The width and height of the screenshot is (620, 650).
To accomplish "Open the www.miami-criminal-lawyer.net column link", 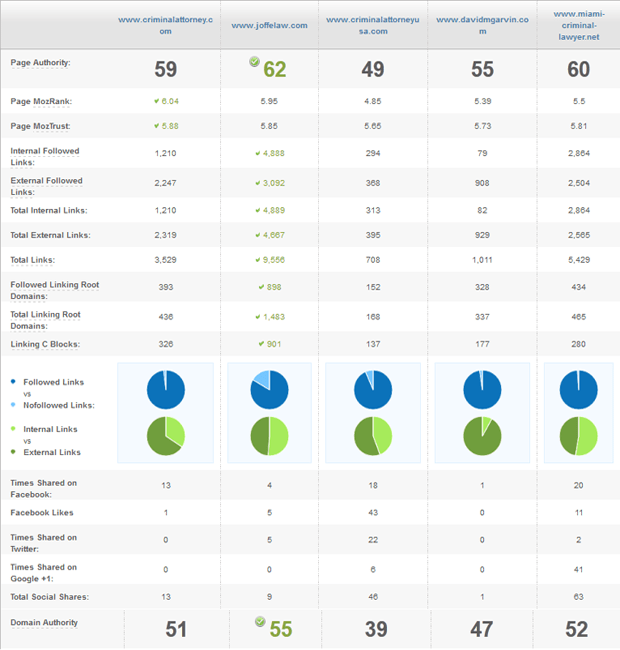I will click(579, 25).
